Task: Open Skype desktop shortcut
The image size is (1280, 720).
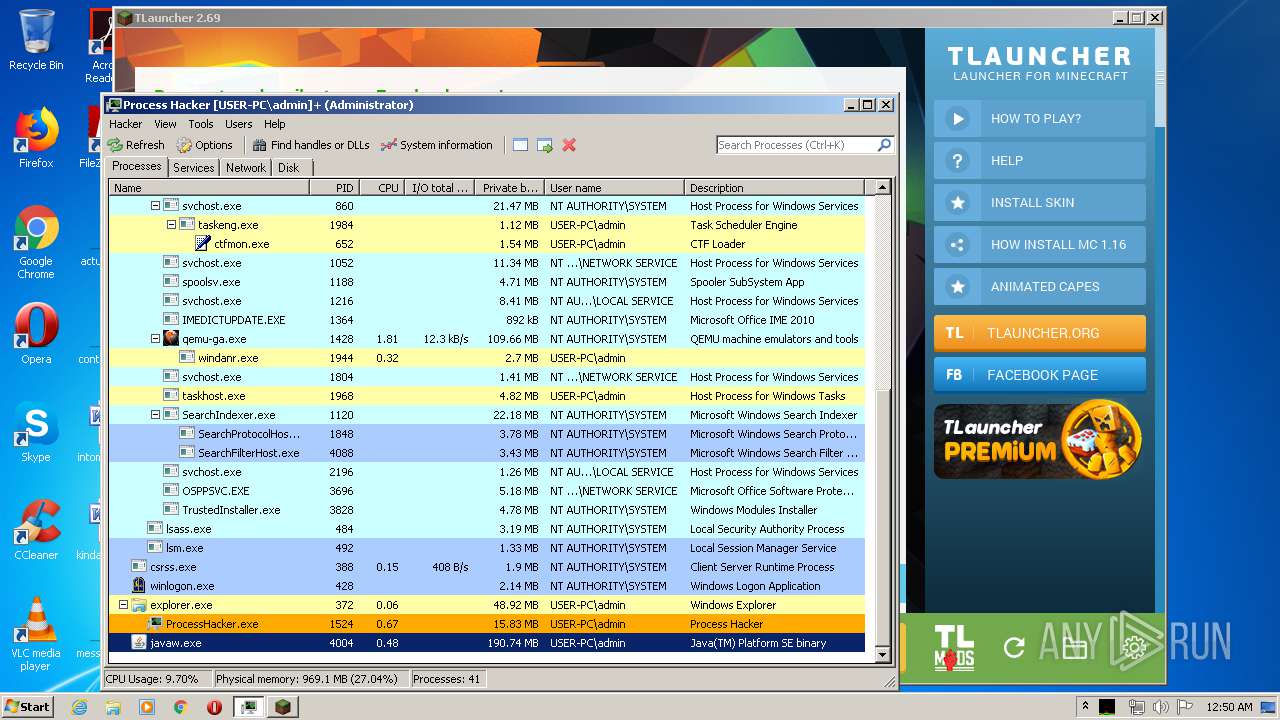Action: (36, 432)
